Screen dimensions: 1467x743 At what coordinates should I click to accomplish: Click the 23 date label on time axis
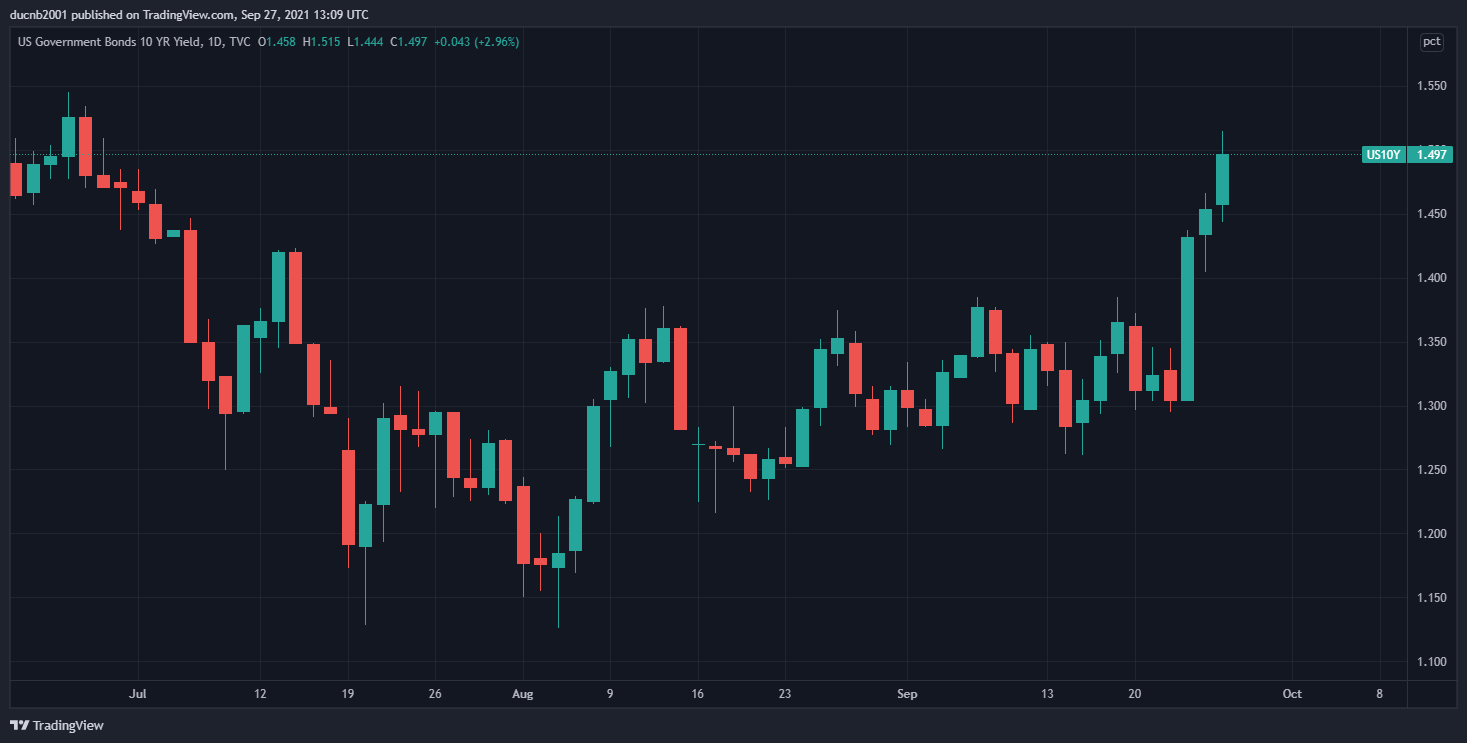click(x=785, y=693)
